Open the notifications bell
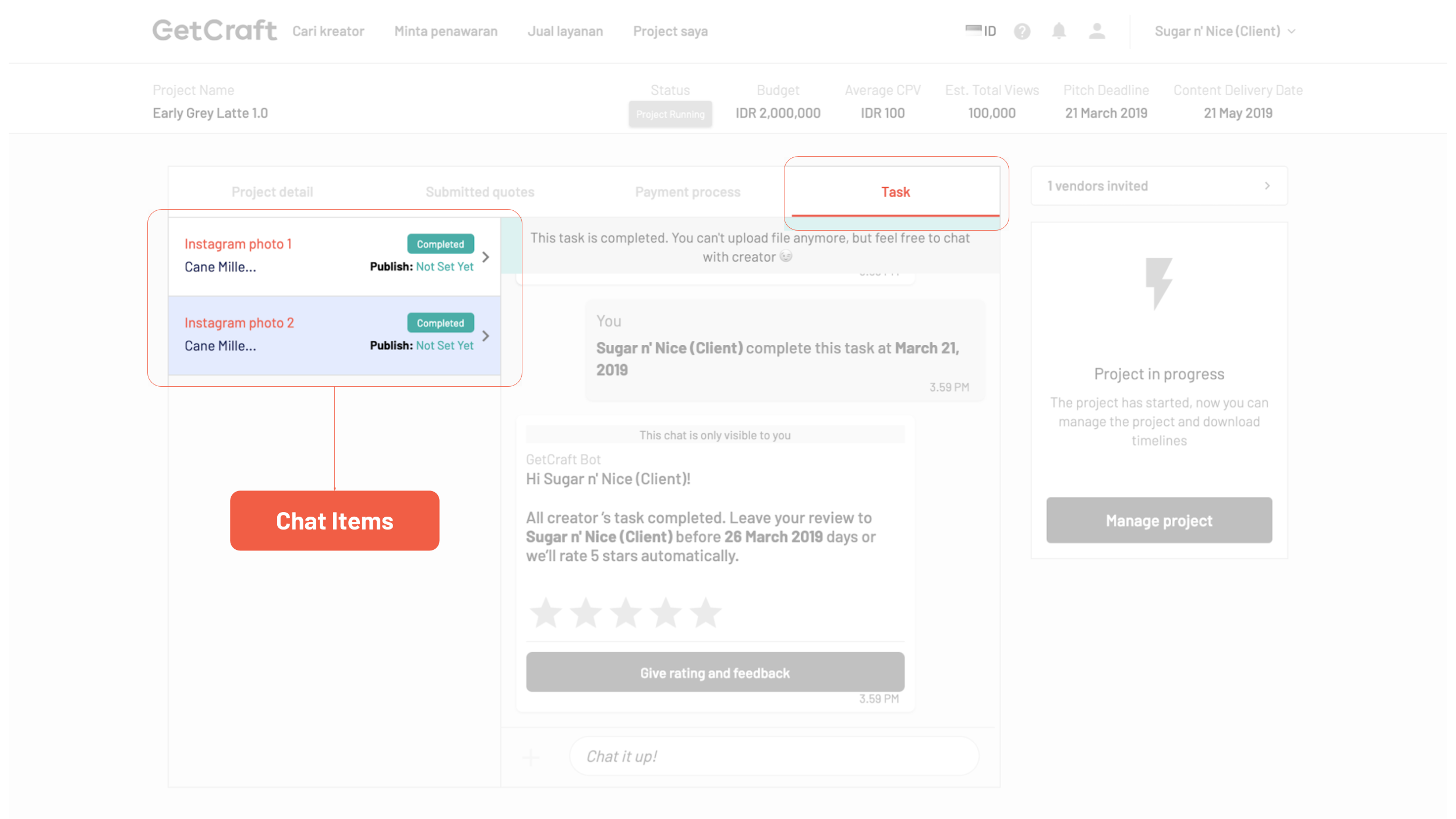This screenshot has height=819, width=1456. point(1059,31)
